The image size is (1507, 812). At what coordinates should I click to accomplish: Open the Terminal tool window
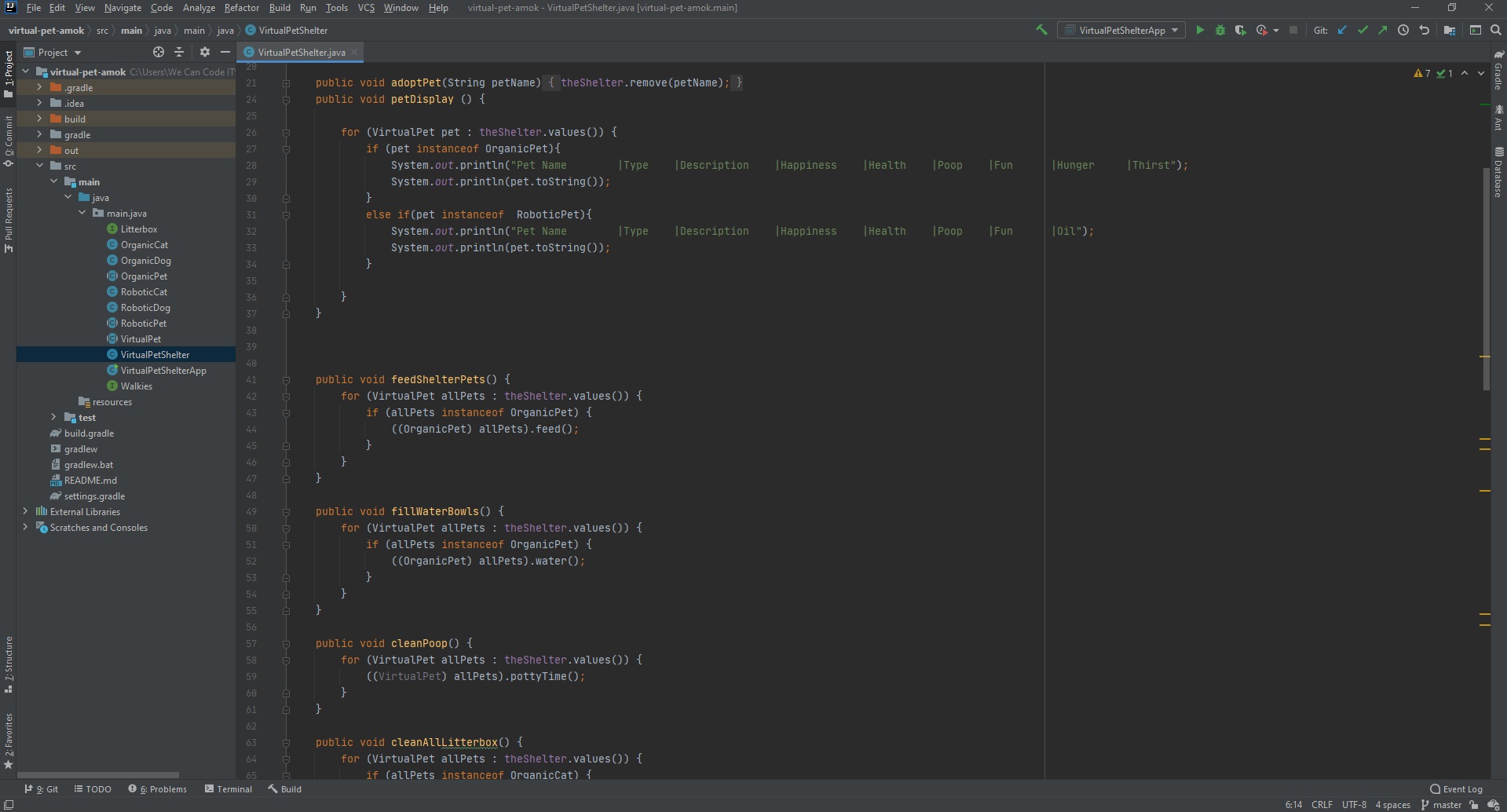tap(229, 789)
